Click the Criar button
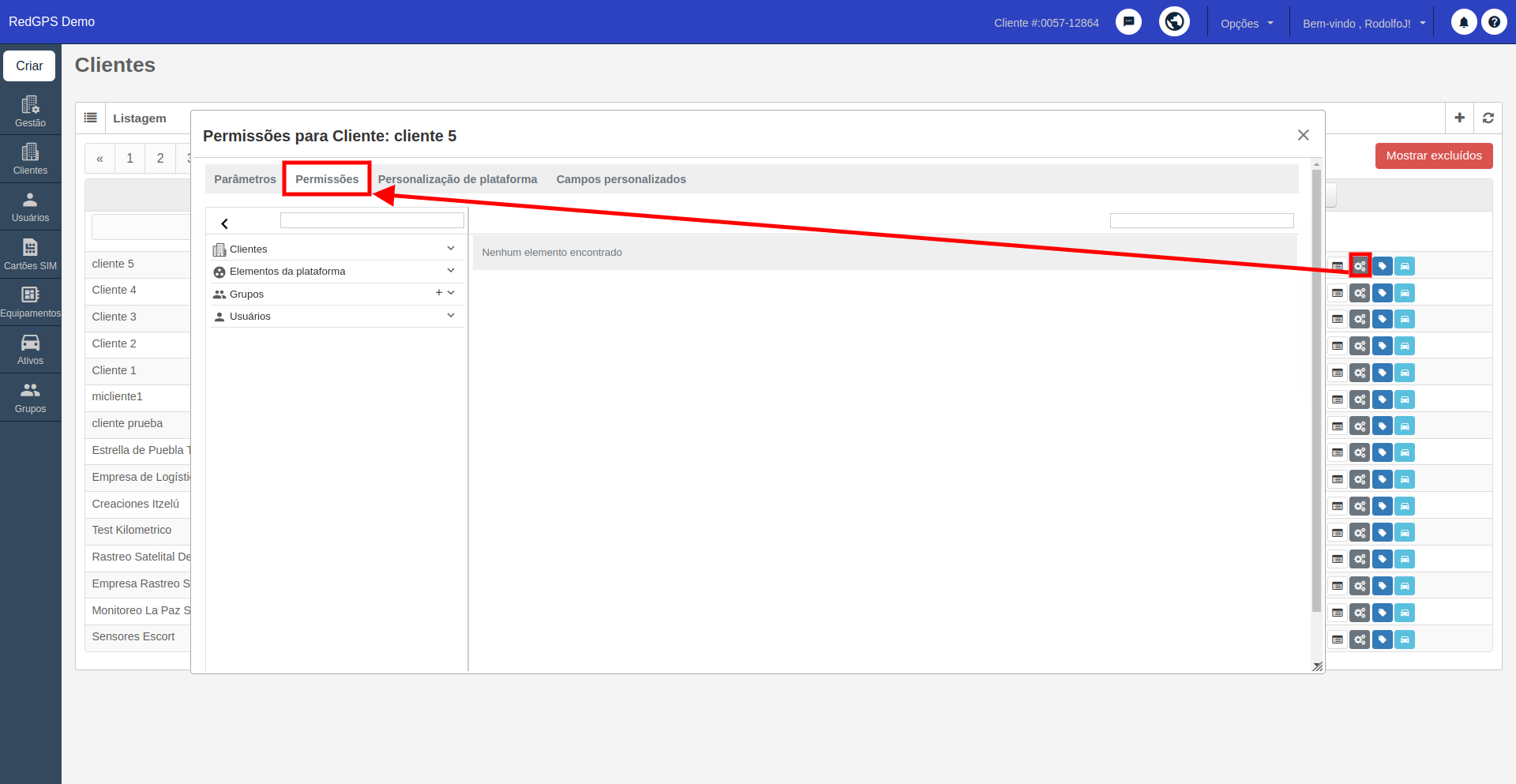 click(x=29, y=66)
